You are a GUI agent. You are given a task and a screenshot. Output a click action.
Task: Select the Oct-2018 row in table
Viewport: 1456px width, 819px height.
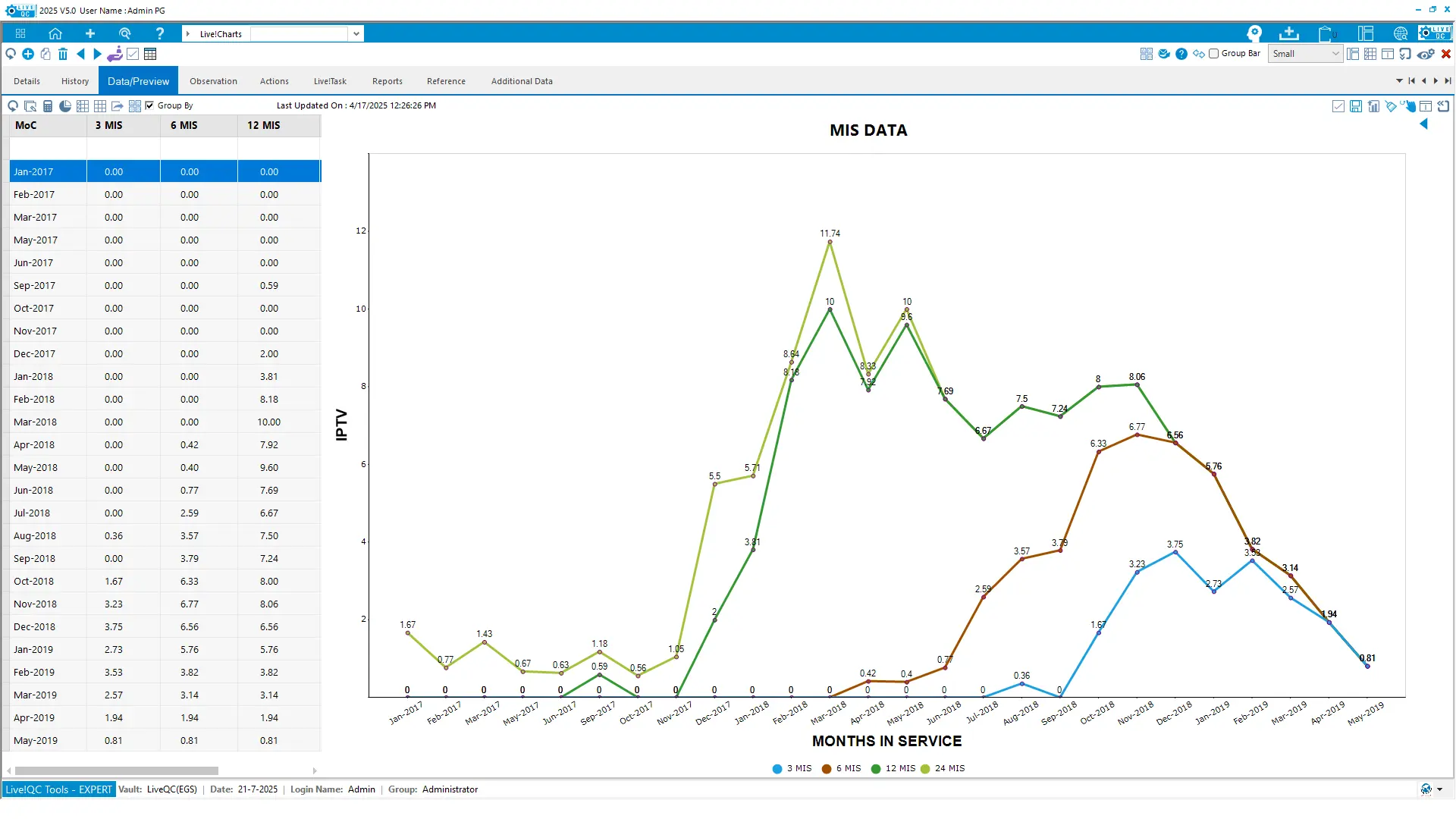34,582
